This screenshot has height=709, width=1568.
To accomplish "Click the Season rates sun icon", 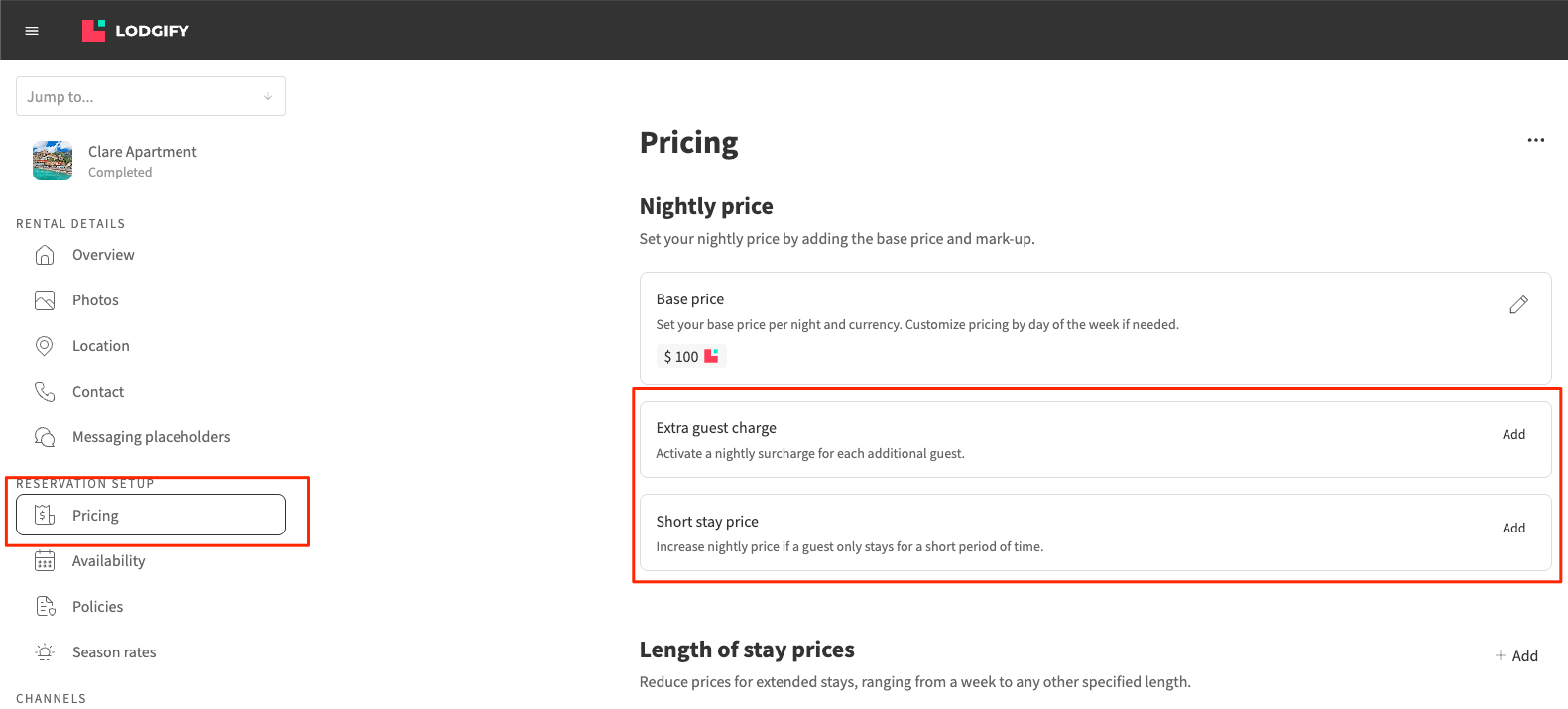I will 45,652.
